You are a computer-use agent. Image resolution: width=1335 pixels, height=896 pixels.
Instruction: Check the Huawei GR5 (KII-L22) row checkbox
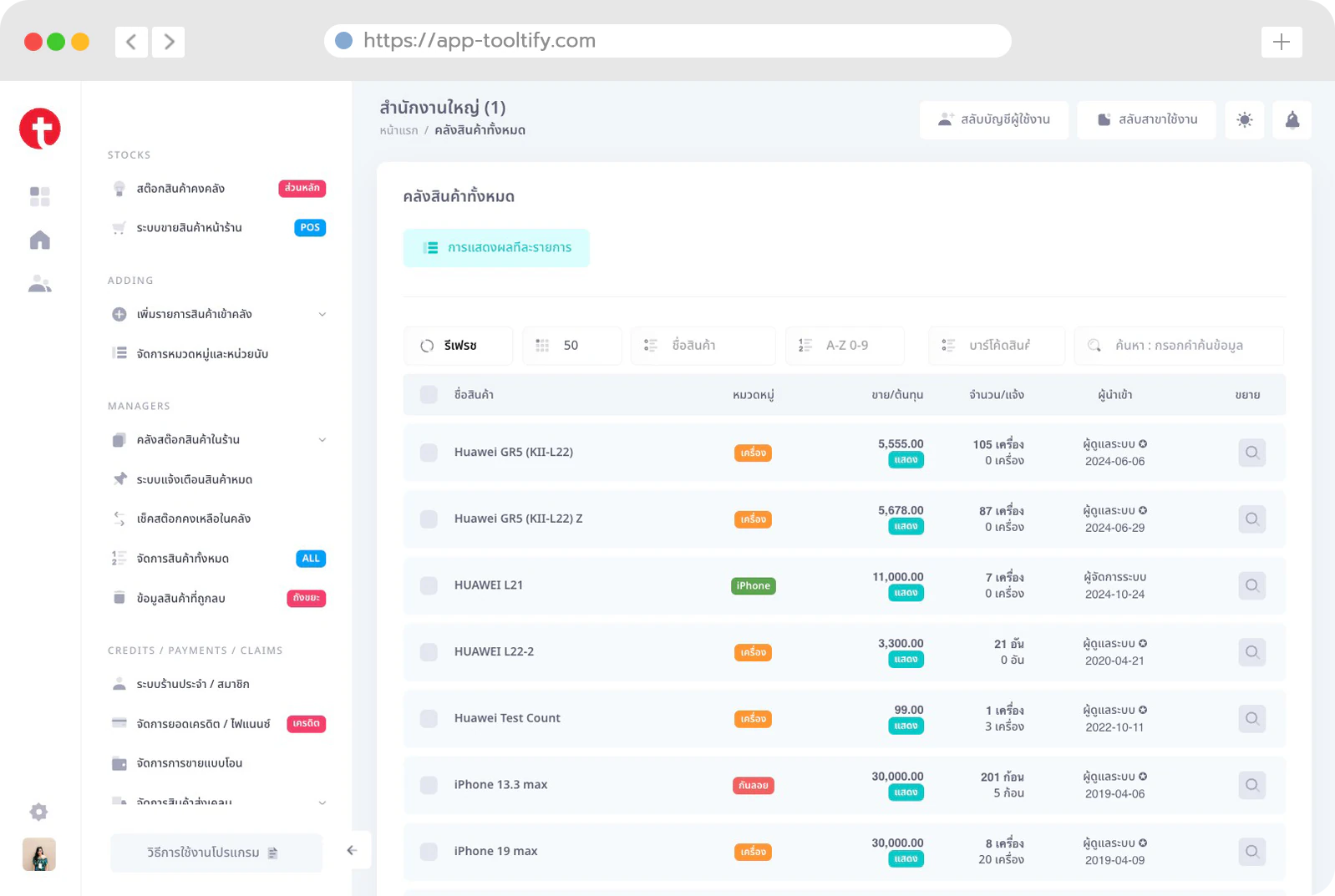click(x=429, y=453)
